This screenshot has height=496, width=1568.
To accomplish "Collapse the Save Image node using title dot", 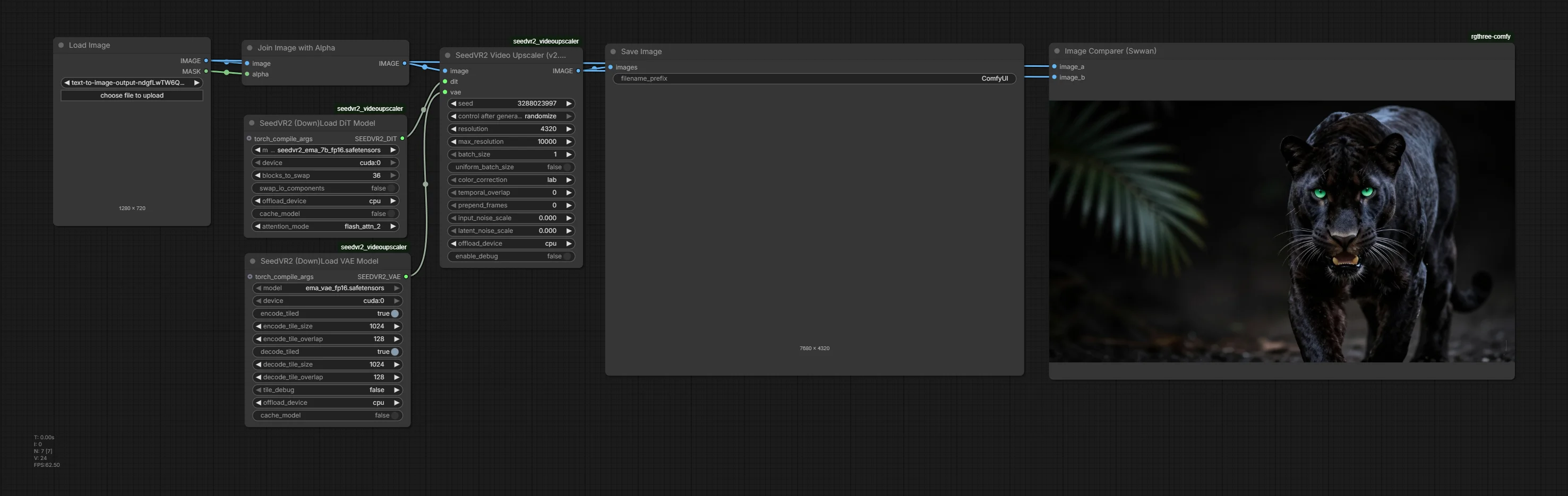I will [x=613, y=51].
